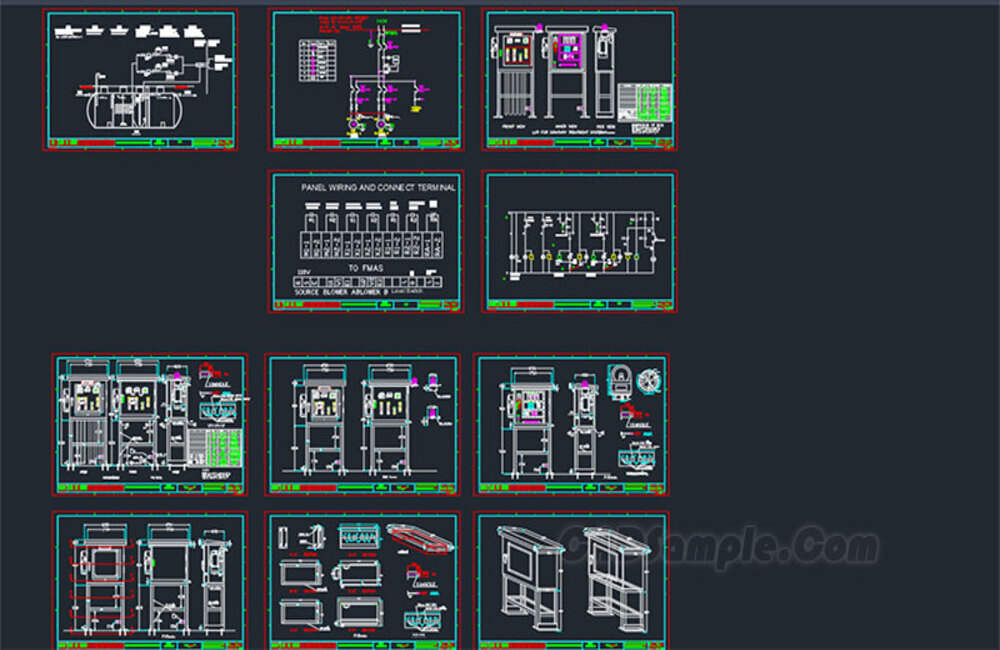
Task: Select the component parts detail sheet
Action: point(362,580)
